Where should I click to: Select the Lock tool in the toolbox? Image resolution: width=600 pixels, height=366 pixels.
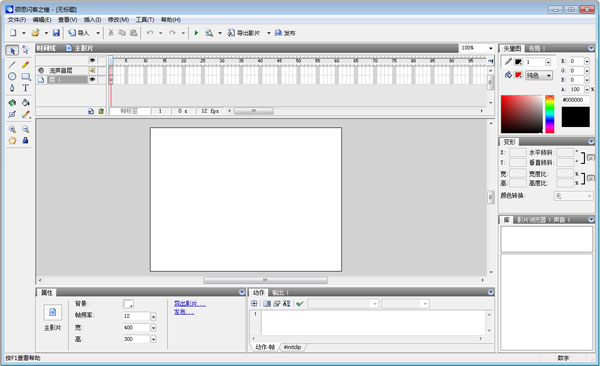click(x=25, y=140)
